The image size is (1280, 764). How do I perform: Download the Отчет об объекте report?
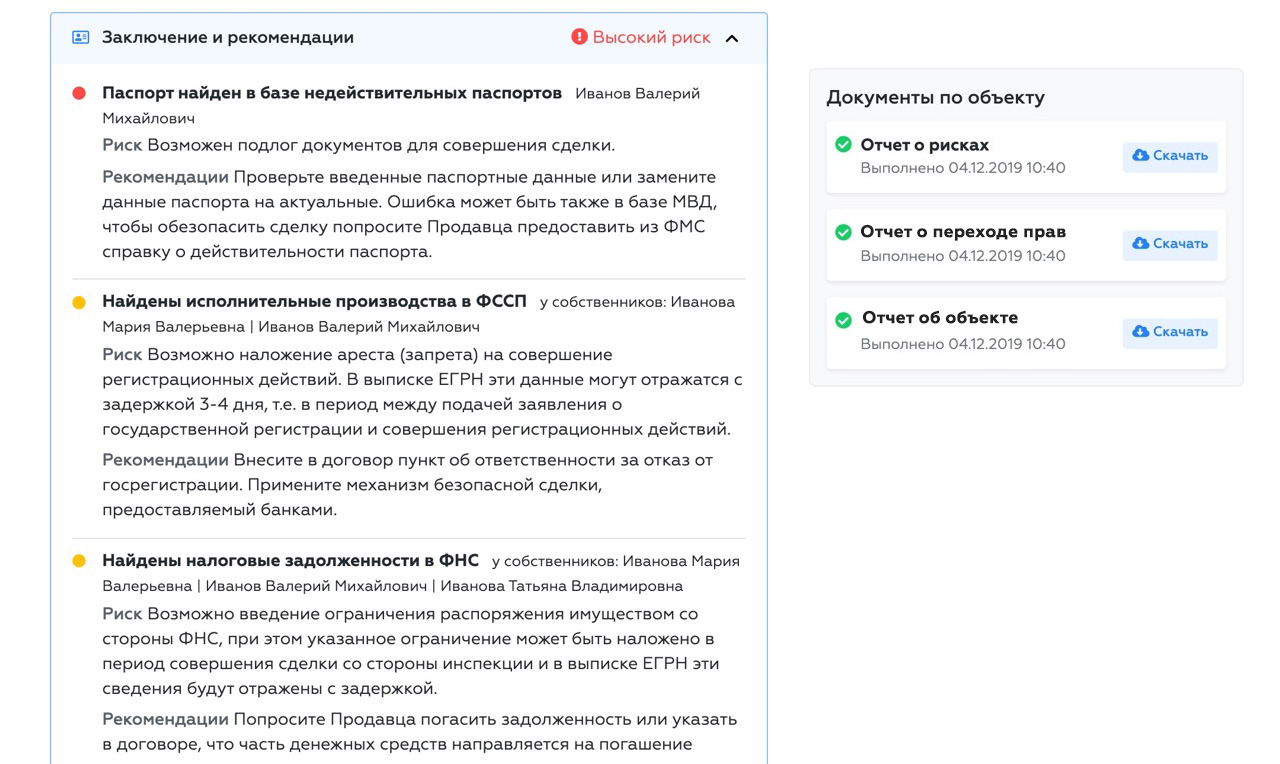tap(1169, 332)
